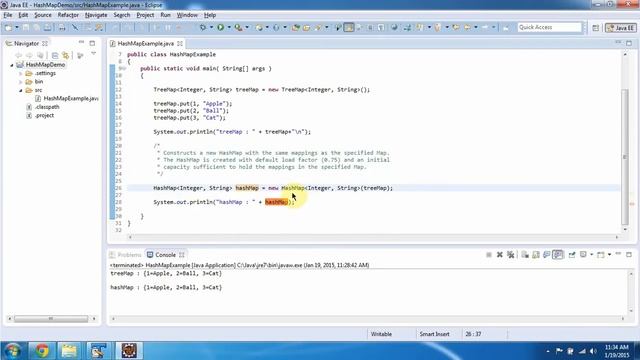Screen dimensions: 640x360
Task: Toggle Link with Editor in Navigator
Action: pos(65,55)
